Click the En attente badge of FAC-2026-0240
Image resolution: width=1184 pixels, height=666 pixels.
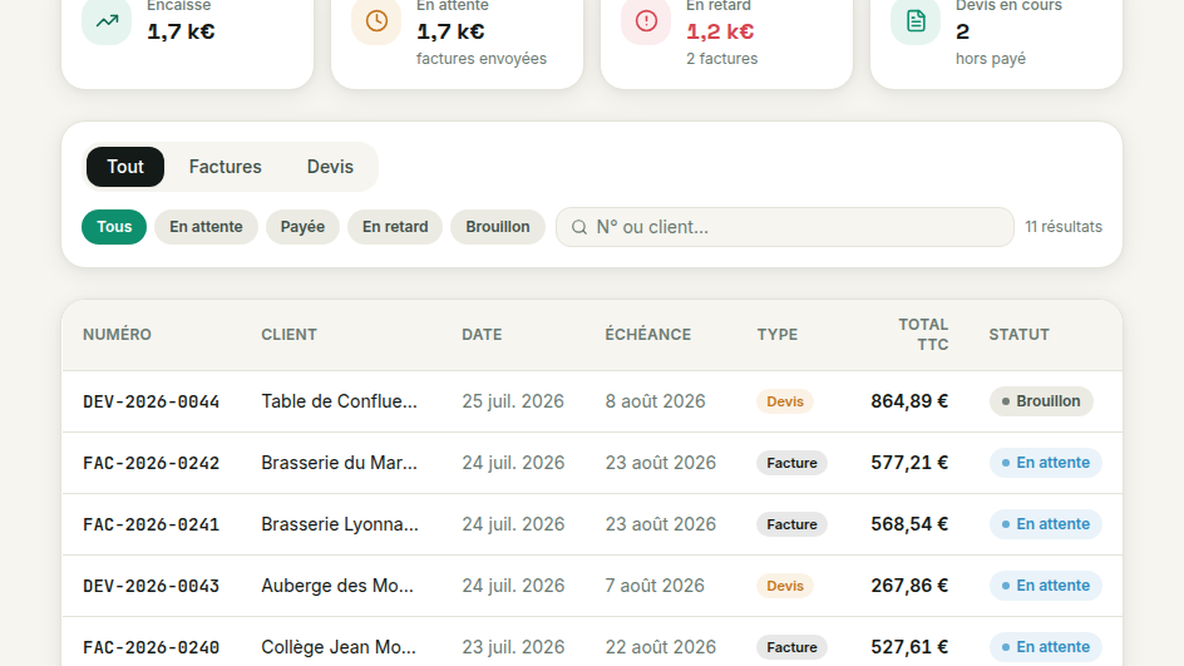tap(1046, 647)
